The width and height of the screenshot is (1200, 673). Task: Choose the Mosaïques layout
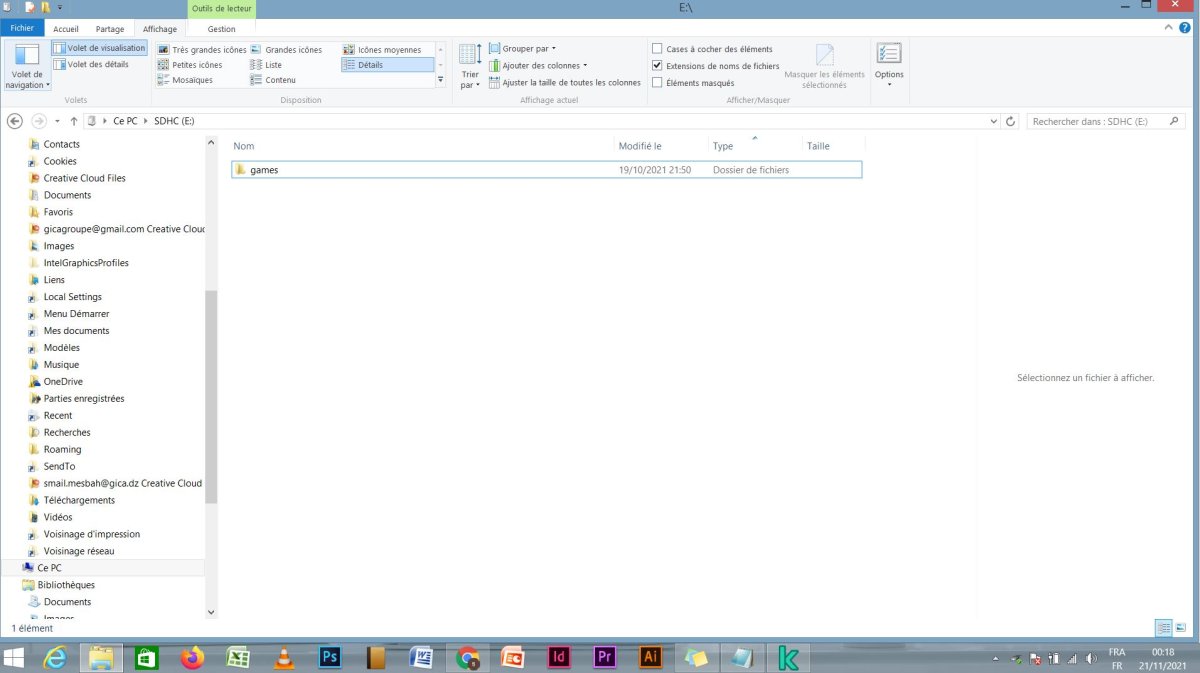click(x=185, y=80)
